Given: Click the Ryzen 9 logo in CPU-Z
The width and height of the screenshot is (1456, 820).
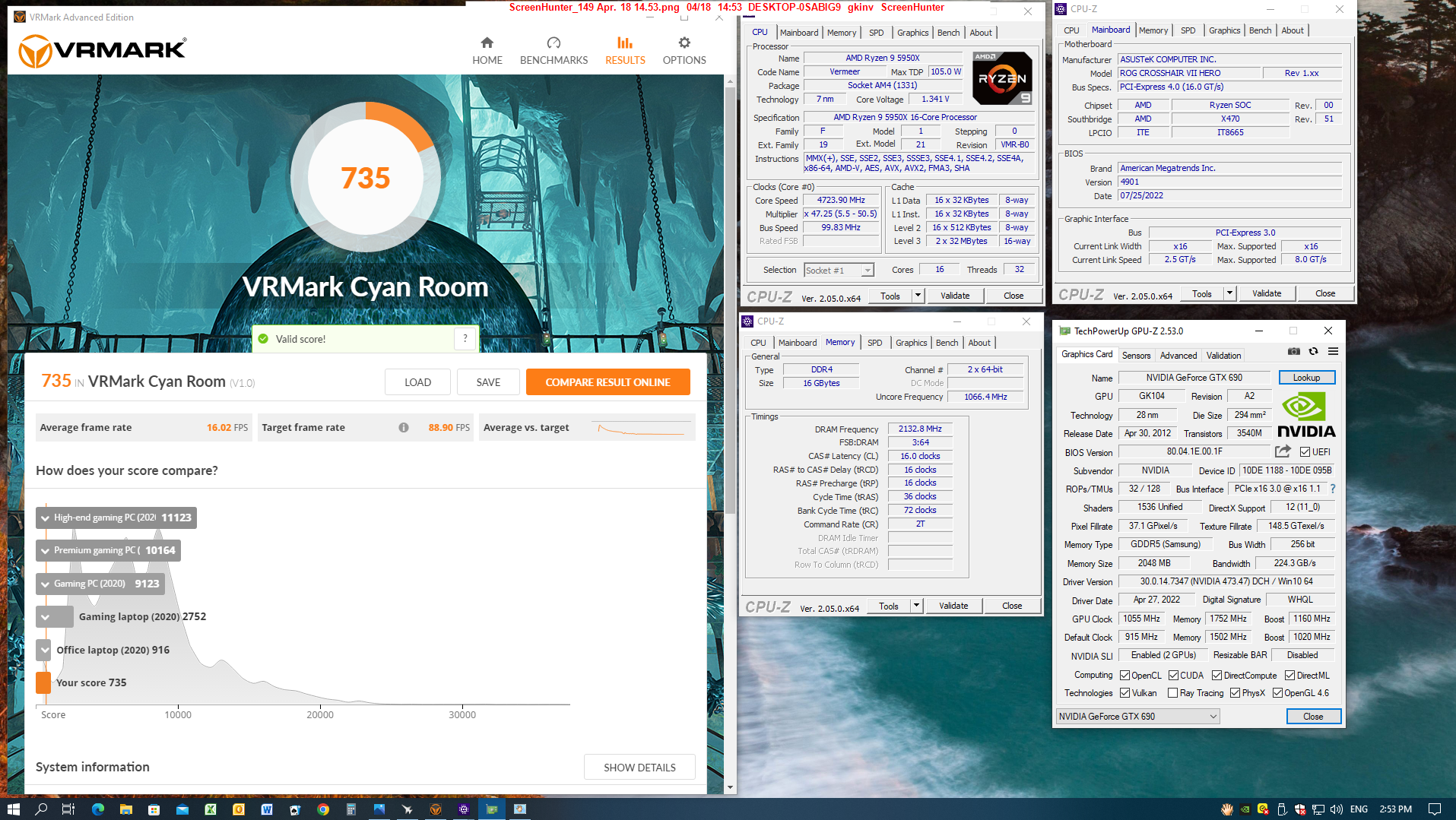Looking at the screenshot, I should coord(1002,78).
